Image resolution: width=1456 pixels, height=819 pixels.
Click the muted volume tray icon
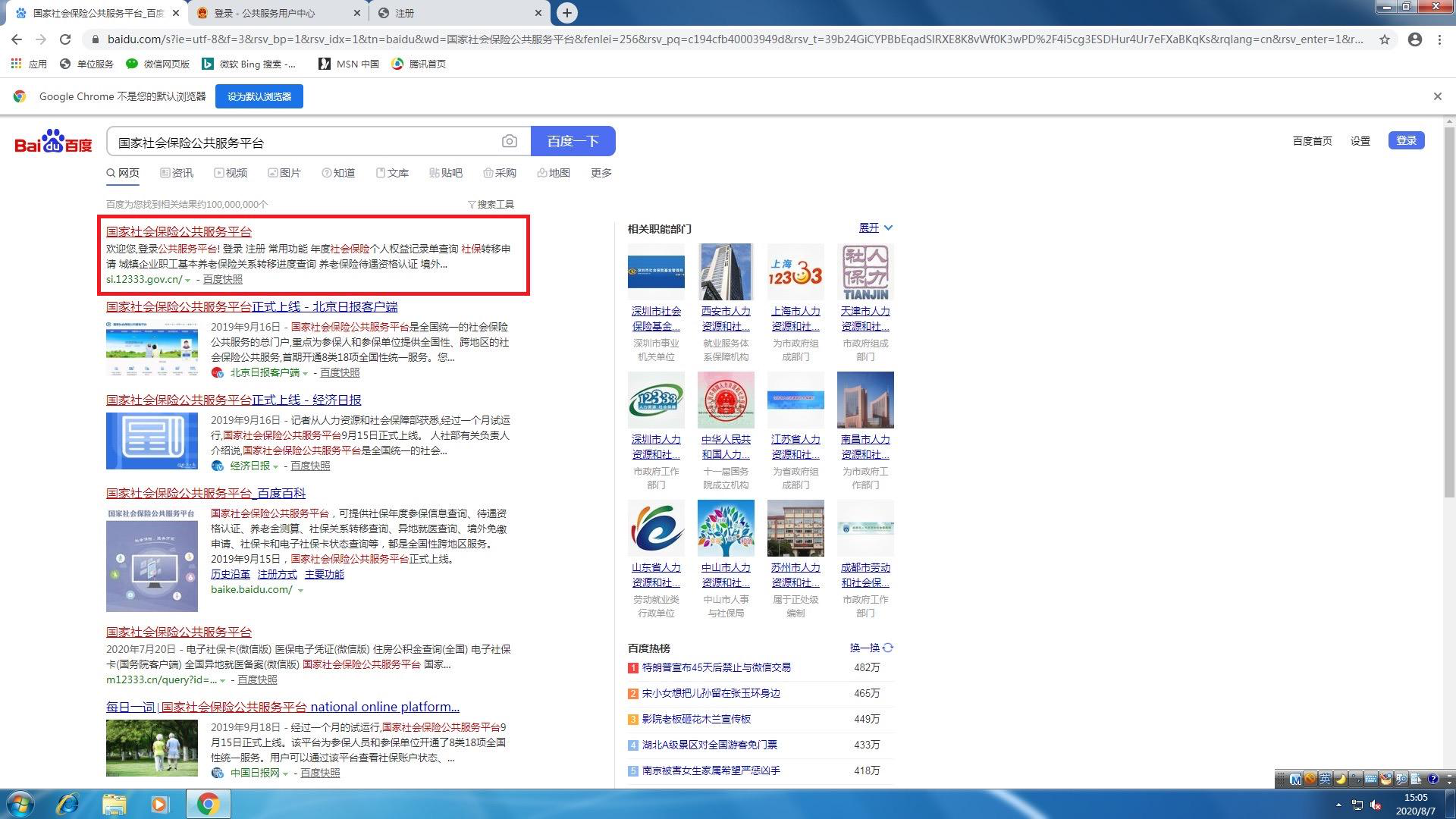coord(1376,805)
